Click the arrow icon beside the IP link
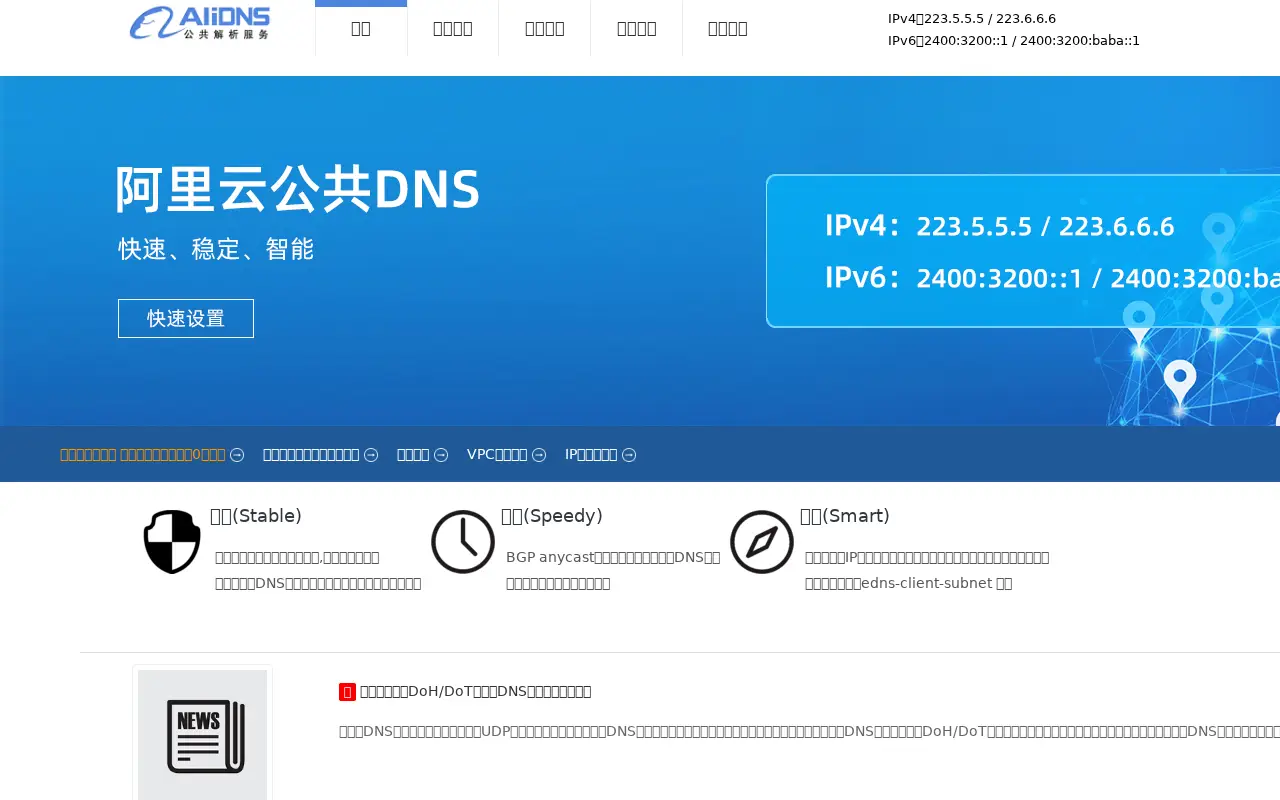 tap(629, 455)
